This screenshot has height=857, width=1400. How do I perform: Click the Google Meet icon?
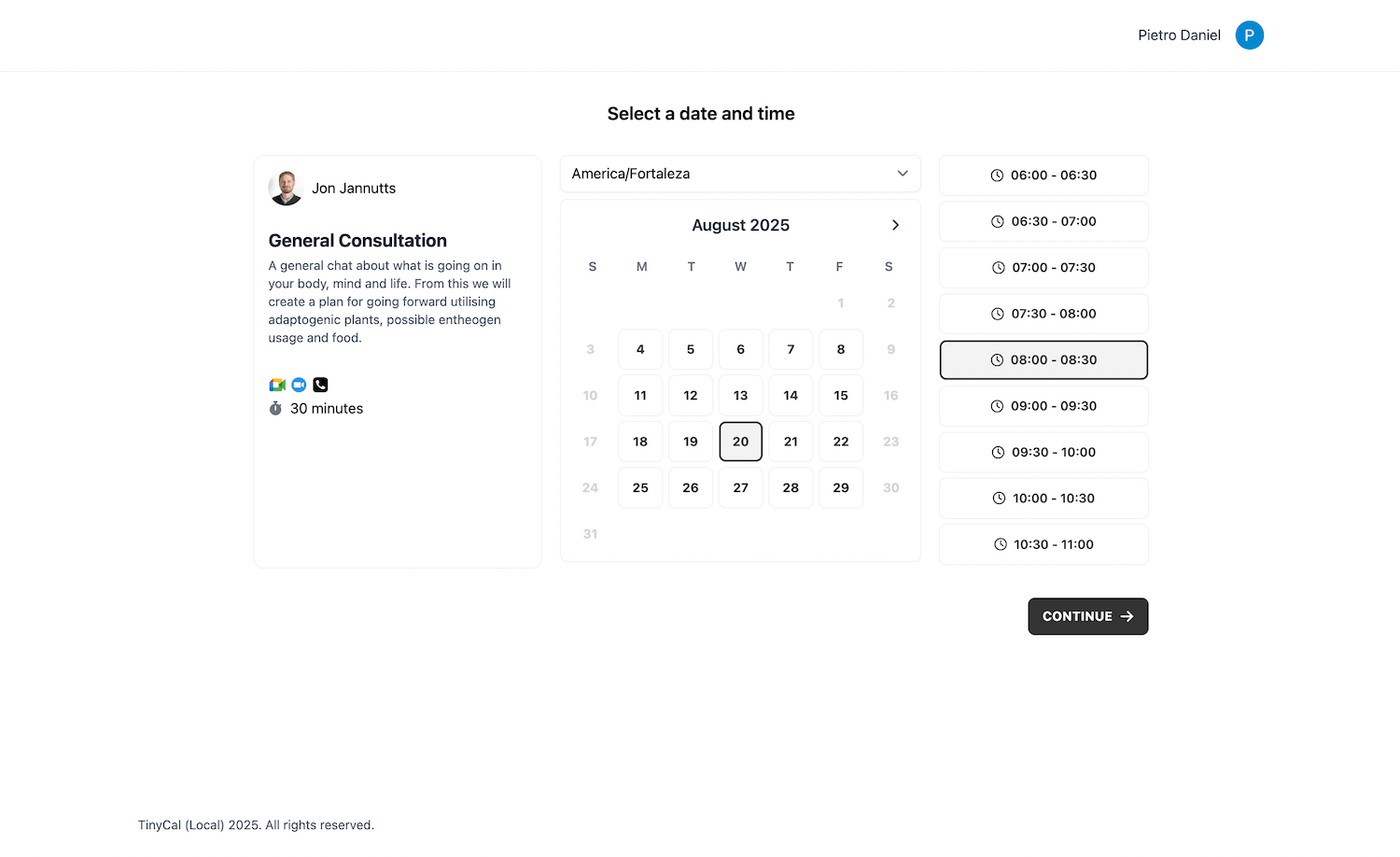tap(277, 385)
